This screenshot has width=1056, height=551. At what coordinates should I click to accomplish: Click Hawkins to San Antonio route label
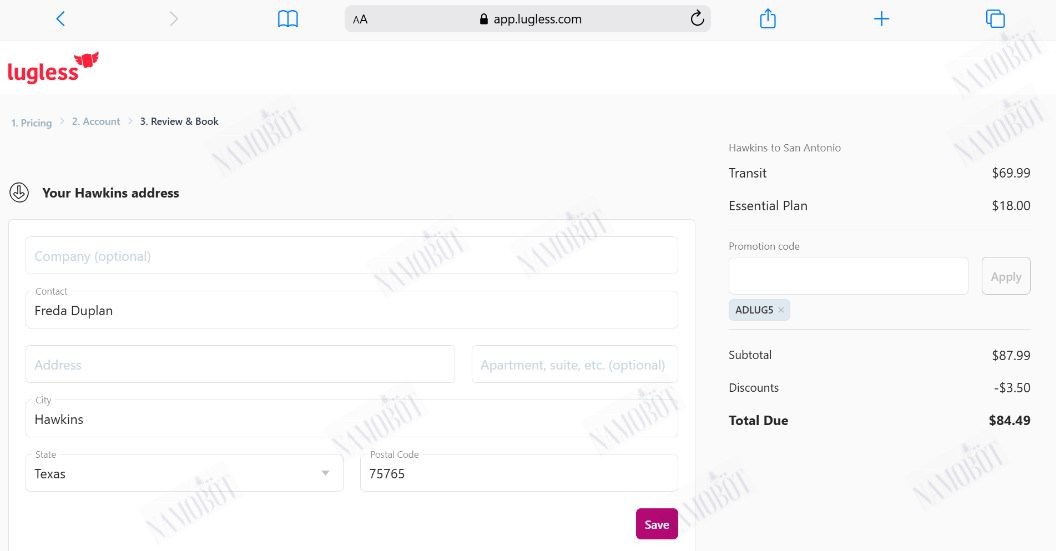tap(785, 148)
